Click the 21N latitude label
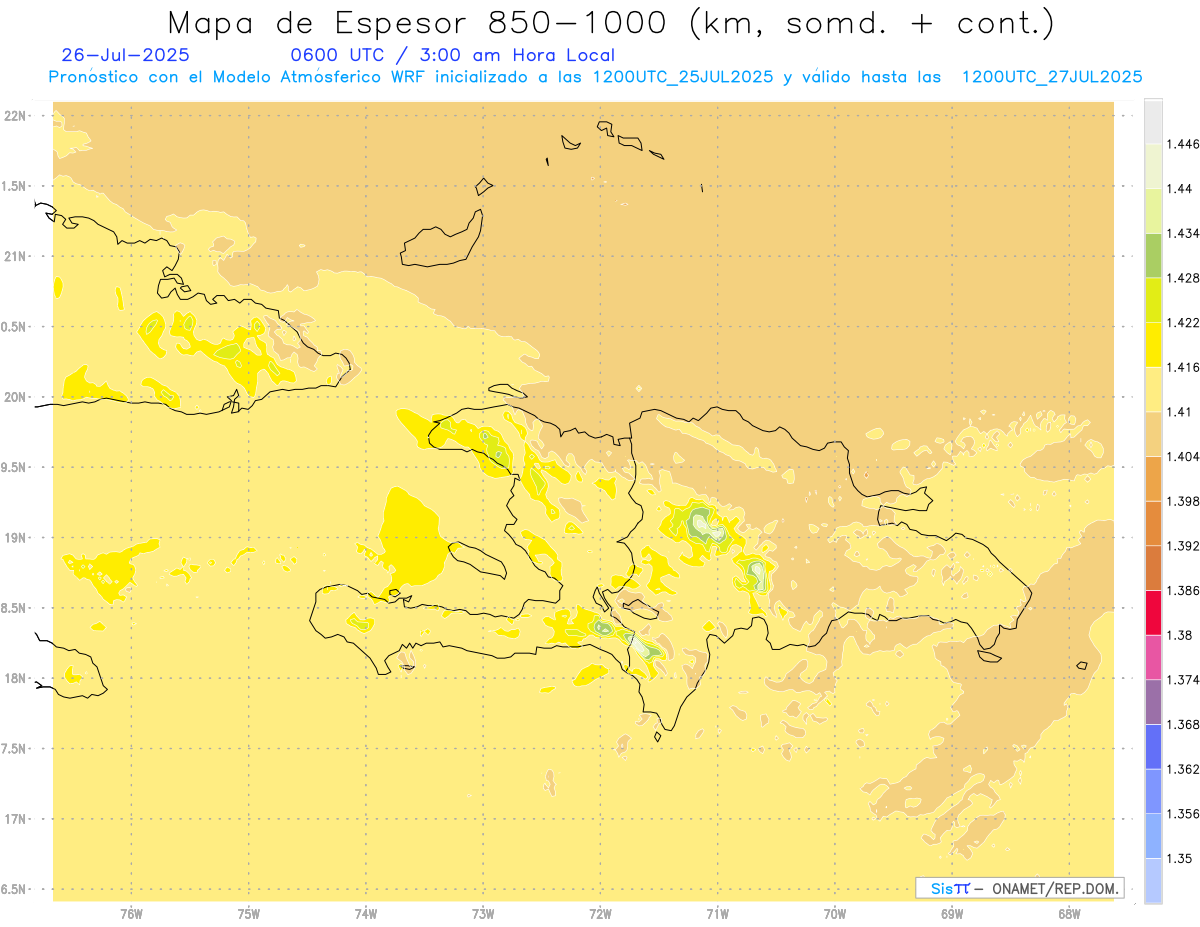The image size is (1200, 927). [x=17, y=256]
